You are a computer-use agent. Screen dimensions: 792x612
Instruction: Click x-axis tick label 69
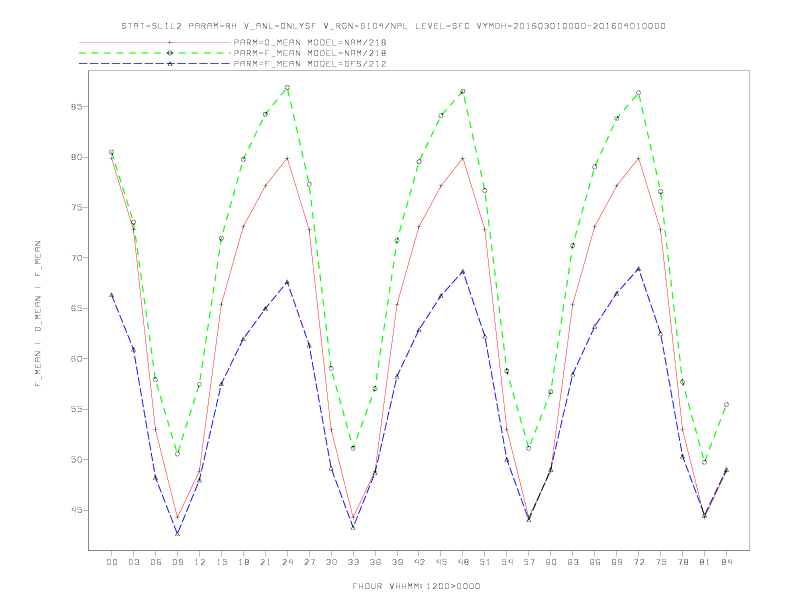(617, 562)
